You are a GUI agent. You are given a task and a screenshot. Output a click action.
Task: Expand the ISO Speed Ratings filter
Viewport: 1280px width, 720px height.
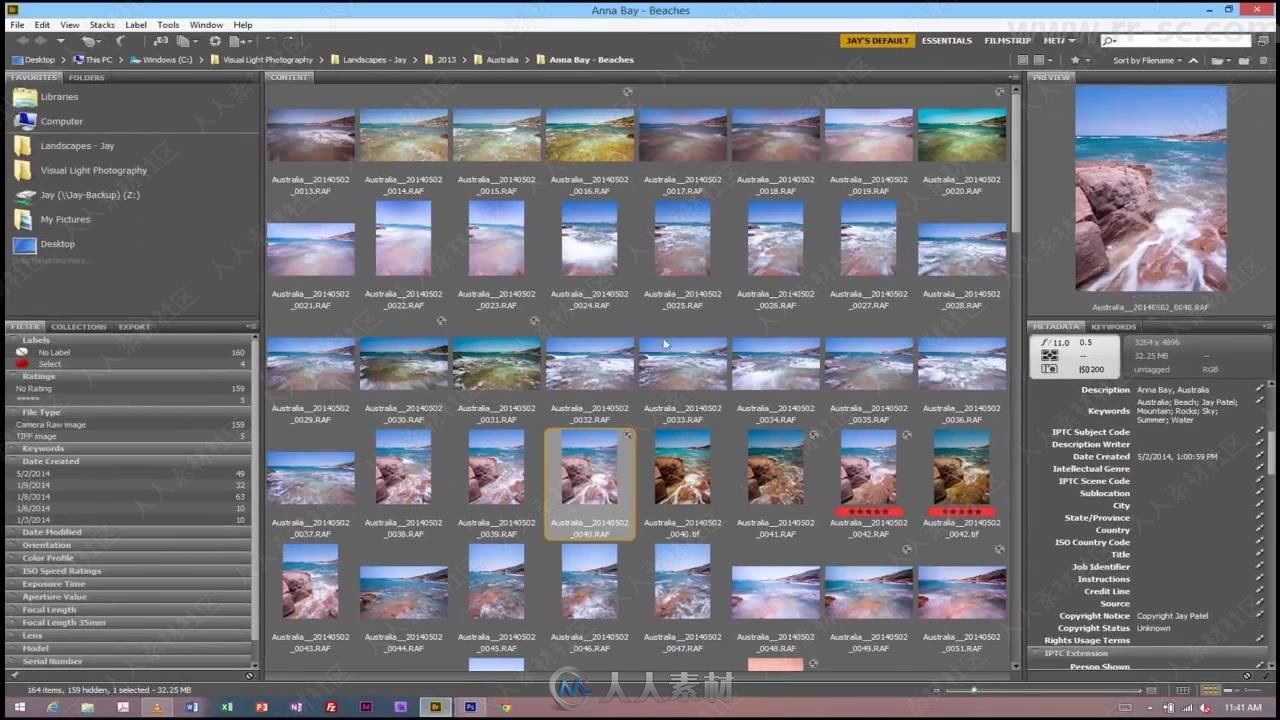pos(128,571)
